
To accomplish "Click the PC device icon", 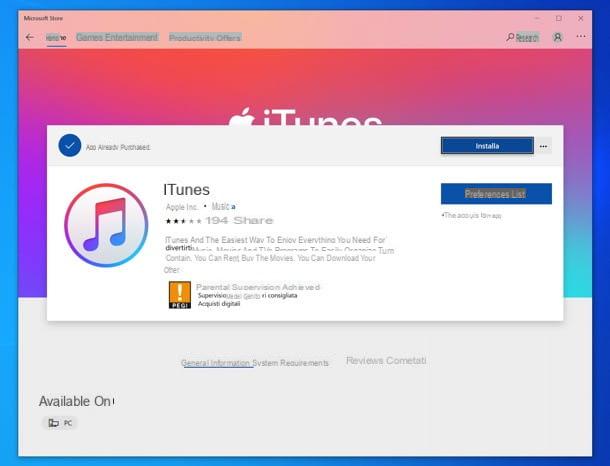I will 54,423.
